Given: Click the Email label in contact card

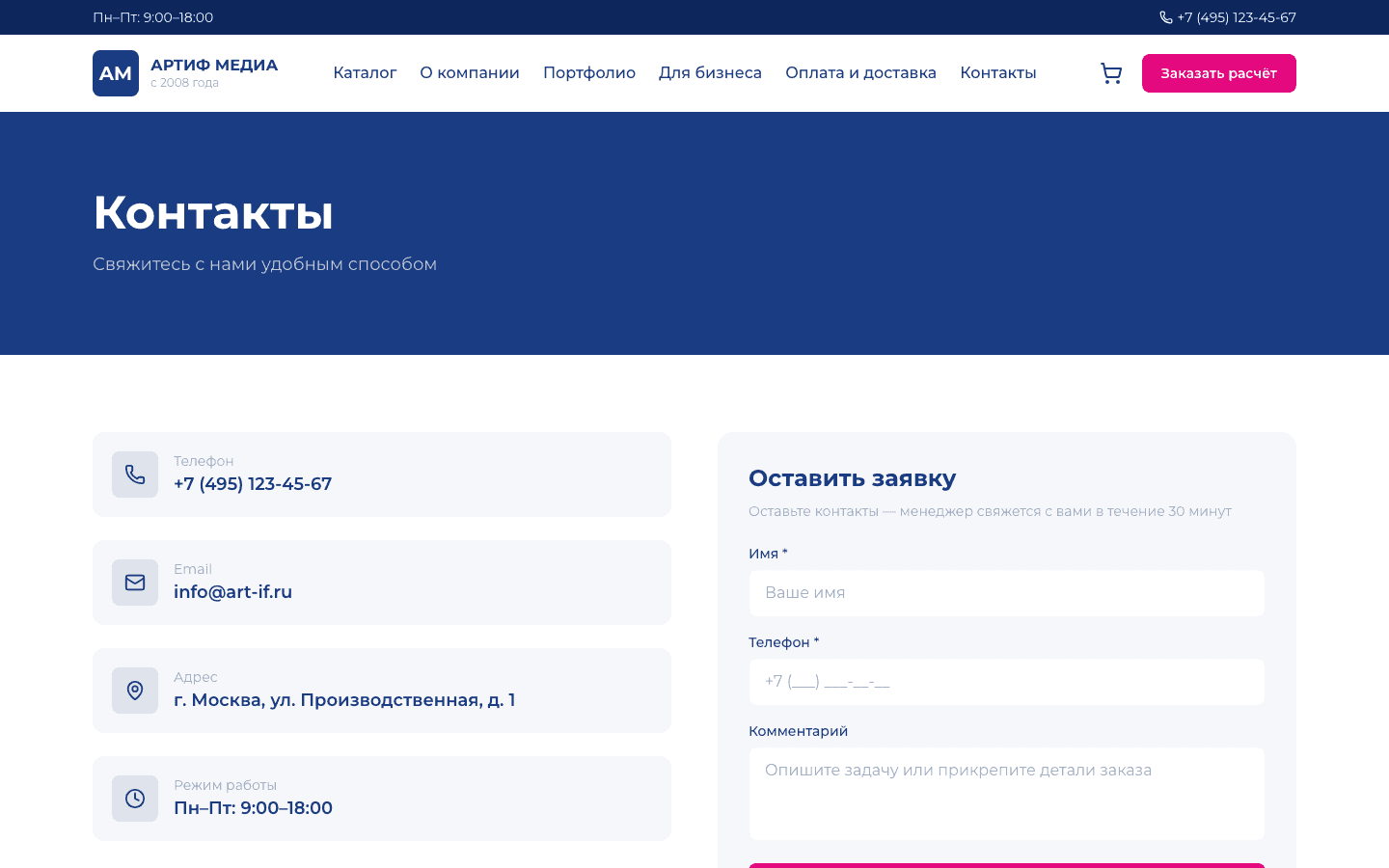Looking at the screenshot, I should [193, 569].
